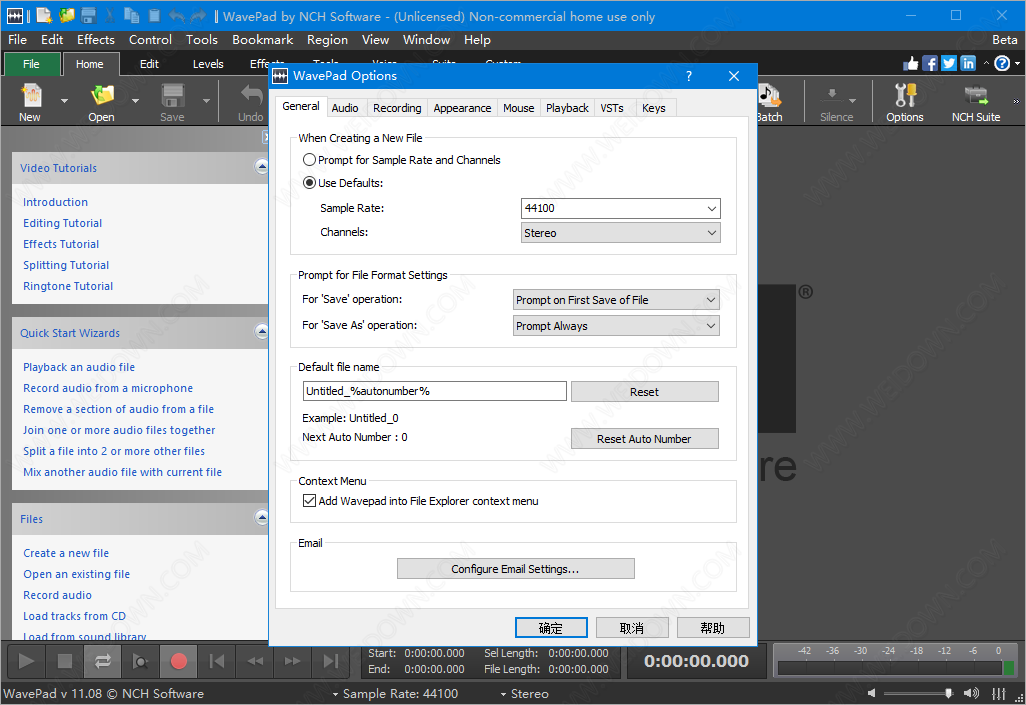1026x705 pixels.
Task: Click the blue help question mark icon
Action: (1002, 63)
